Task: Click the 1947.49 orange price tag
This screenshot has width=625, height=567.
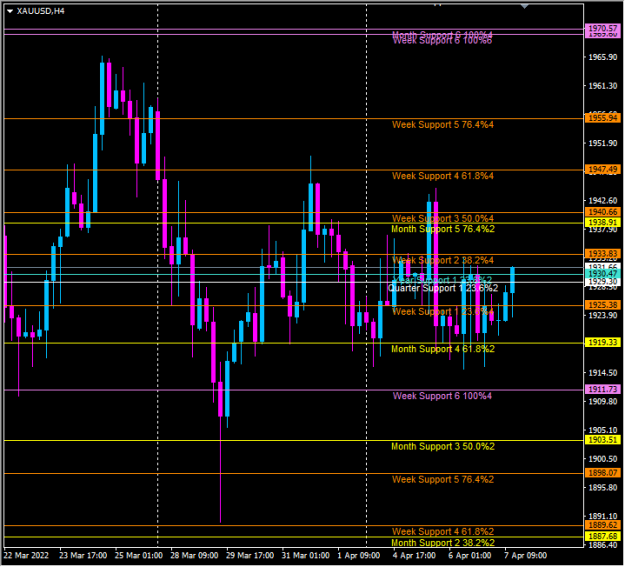Action: click(x=603, y=169)
